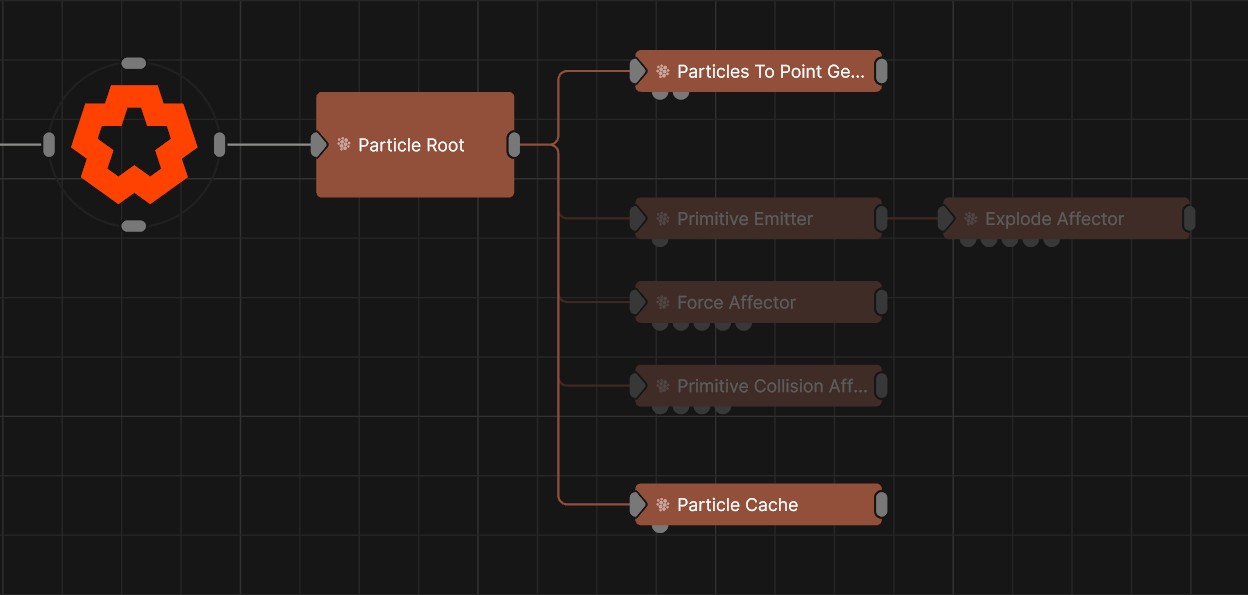Click the Explode Affector node icon
This screenshot has width=1248, height=595.
point(970,219)
